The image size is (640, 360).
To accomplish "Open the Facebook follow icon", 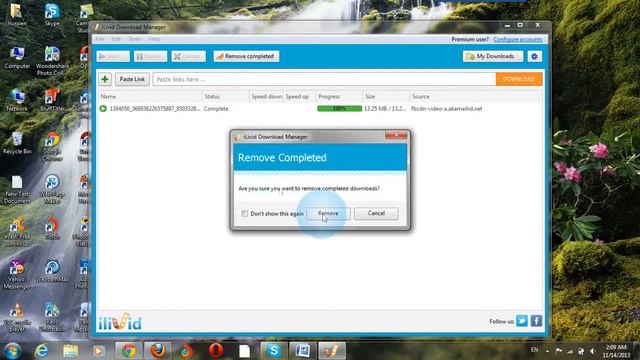I will pos(536,321).
